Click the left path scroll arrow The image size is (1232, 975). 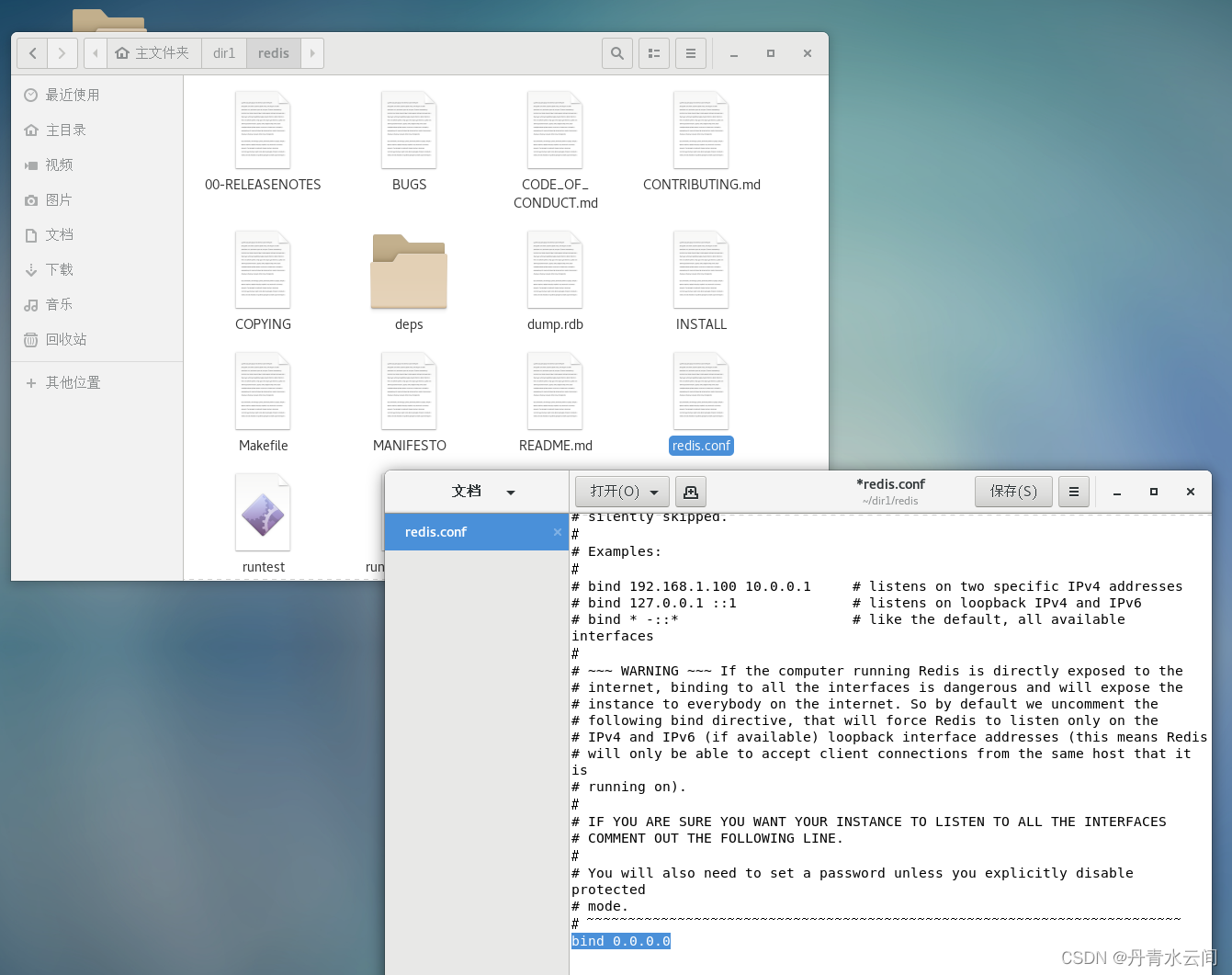point(96,53)
